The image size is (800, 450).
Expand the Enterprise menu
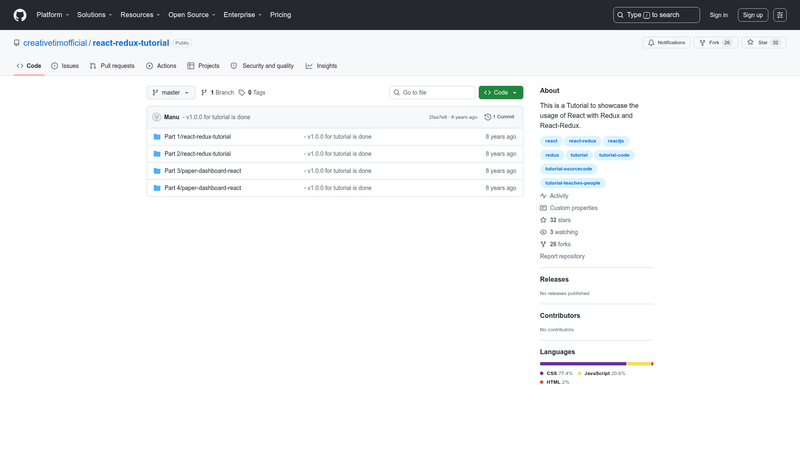pos(242,15)
